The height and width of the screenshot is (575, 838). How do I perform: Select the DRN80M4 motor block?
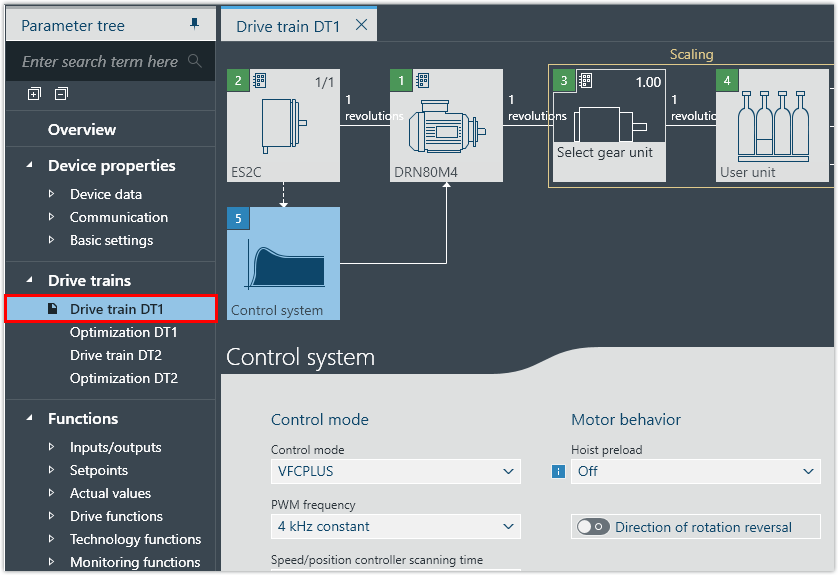[446, 124]
